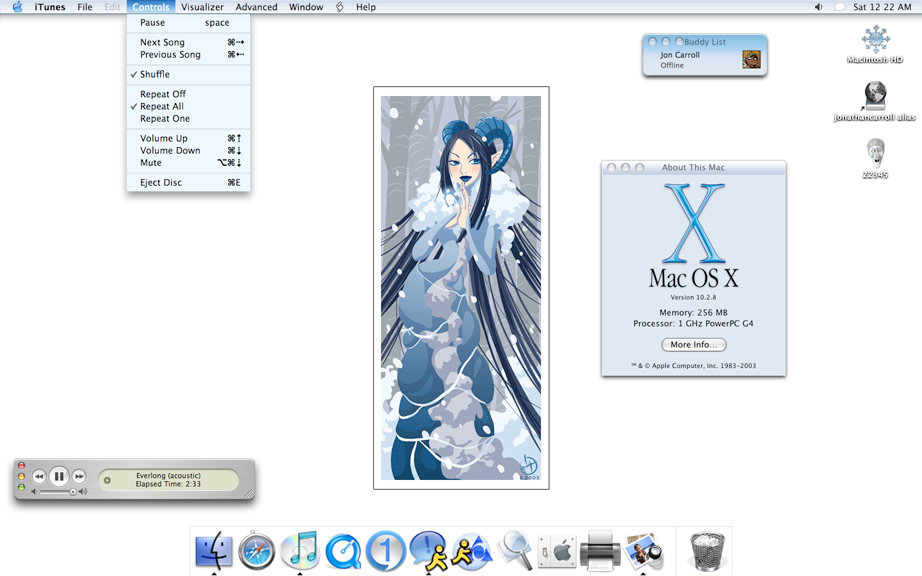
Task: Click Jon Carroll's buddy avatar
Action: 751,59
